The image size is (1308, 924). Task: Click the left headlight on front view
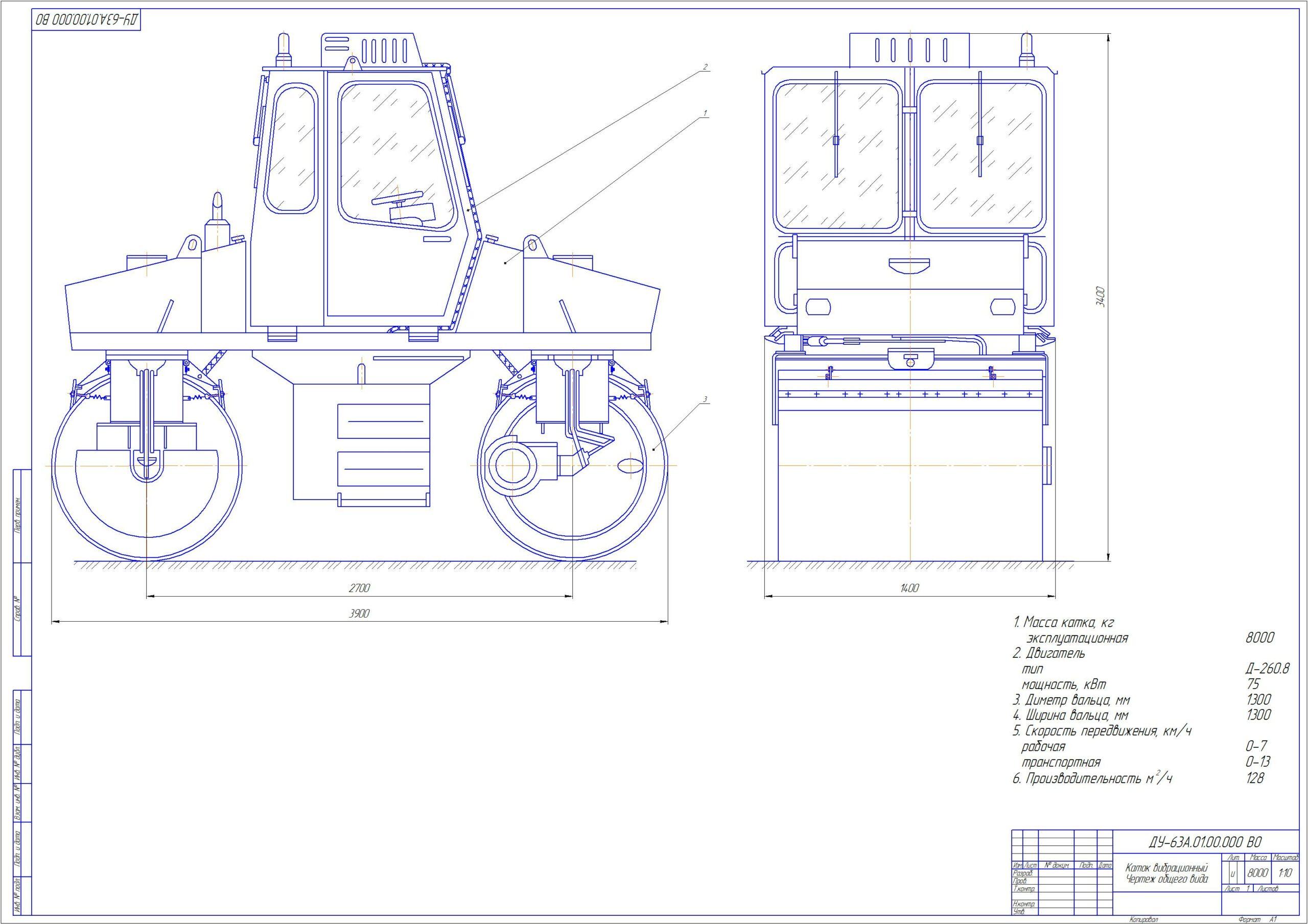coord(819,307)
